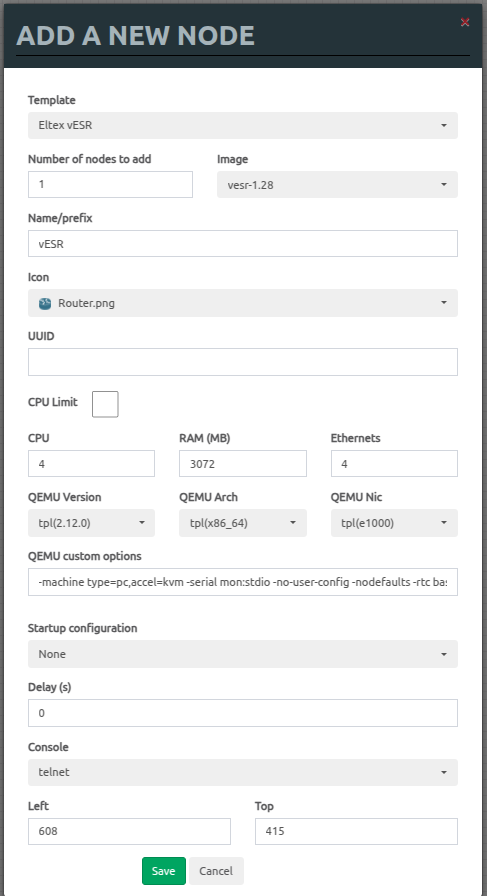
Task: Click the Cancel button
Action: 216,871
